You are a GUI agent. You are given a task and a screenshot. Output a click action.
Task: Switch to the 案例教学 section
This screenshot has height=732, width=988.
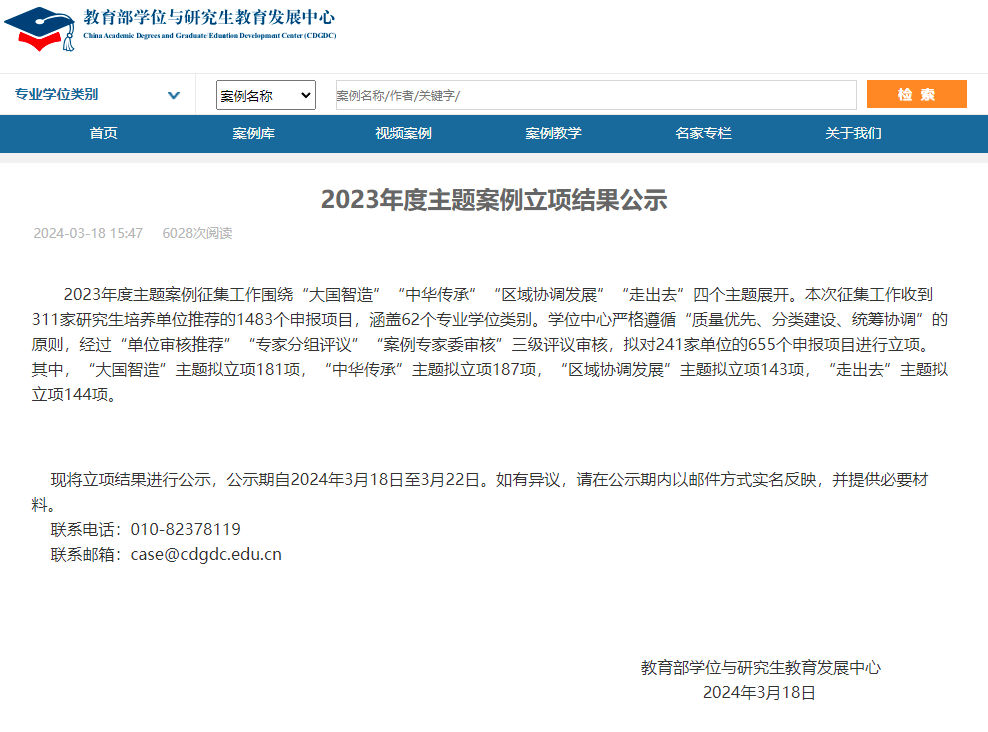pos(553,134)
